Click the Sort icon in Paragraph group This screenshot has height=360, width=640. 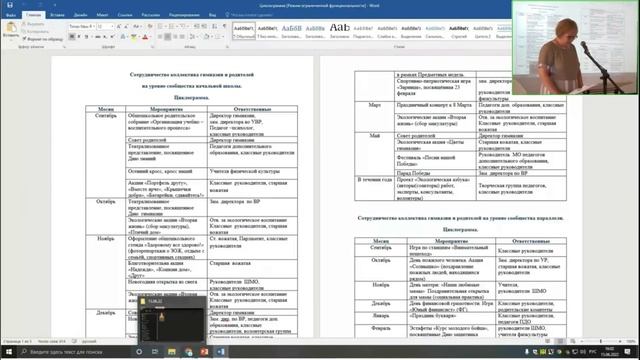point(214,27)
